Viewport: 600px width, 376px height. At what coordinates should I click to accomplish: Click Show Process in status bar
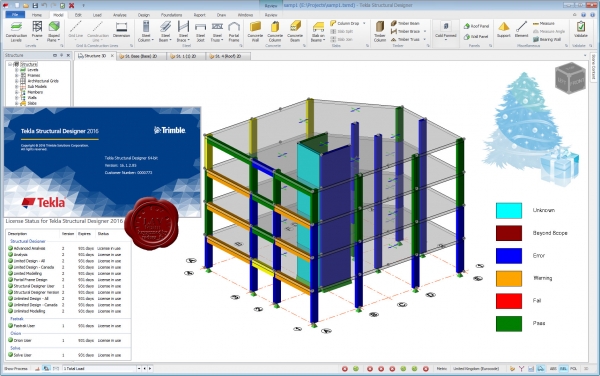[x=16, y=369]
